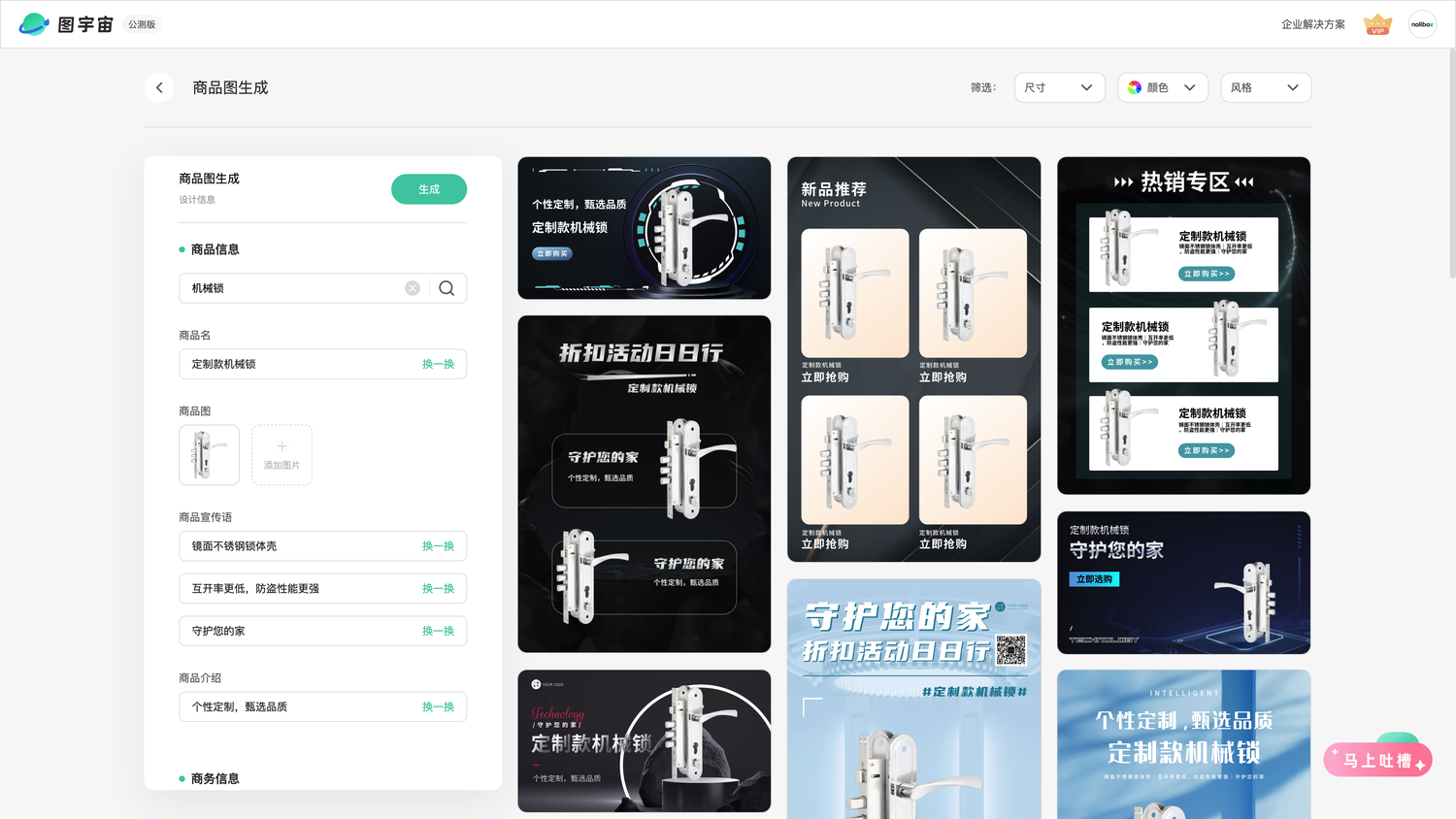
Task: Edit the 守护您的家 slogan field
Action: (322, 631)
